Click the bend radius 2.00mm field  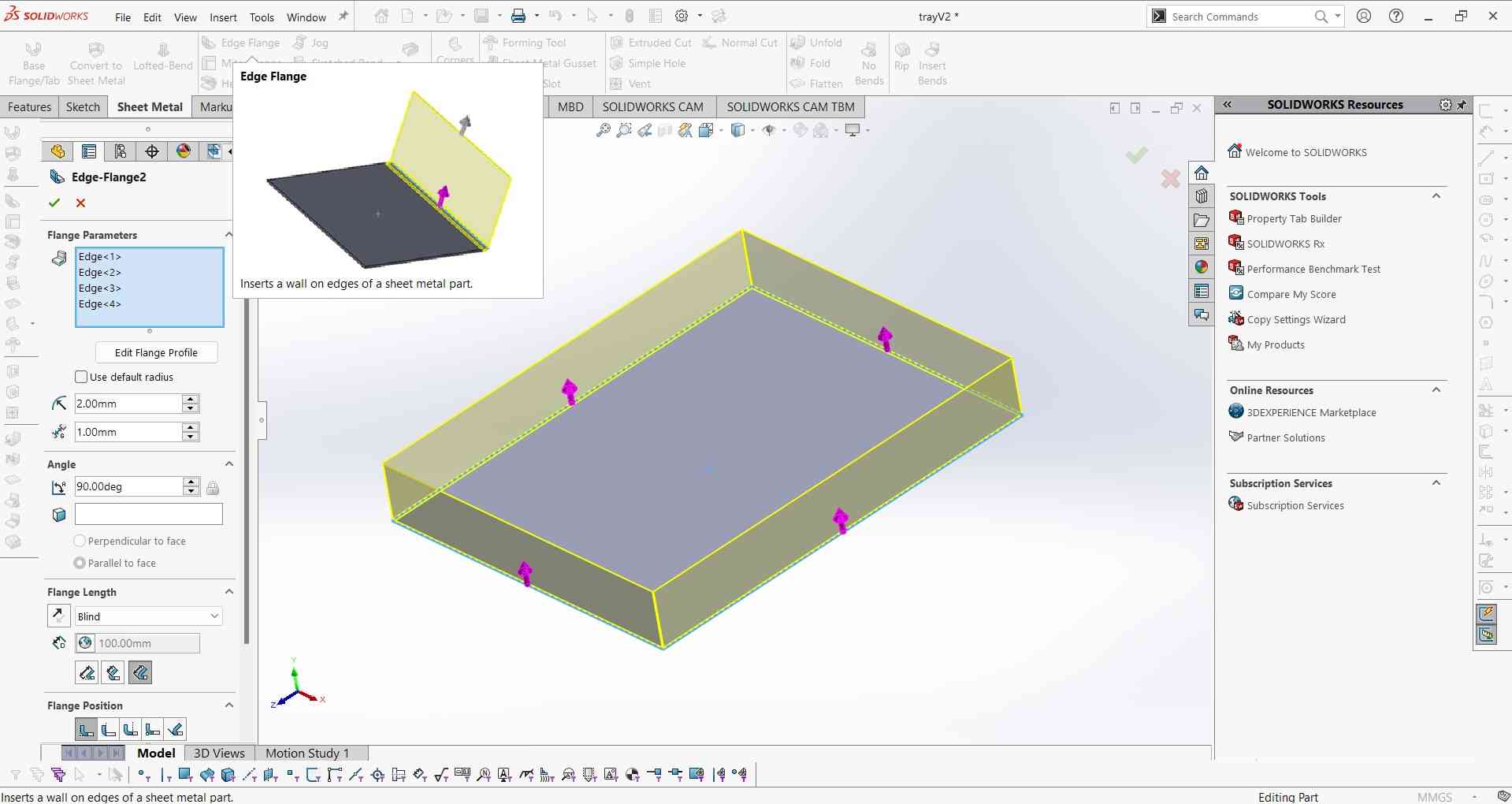128,404
